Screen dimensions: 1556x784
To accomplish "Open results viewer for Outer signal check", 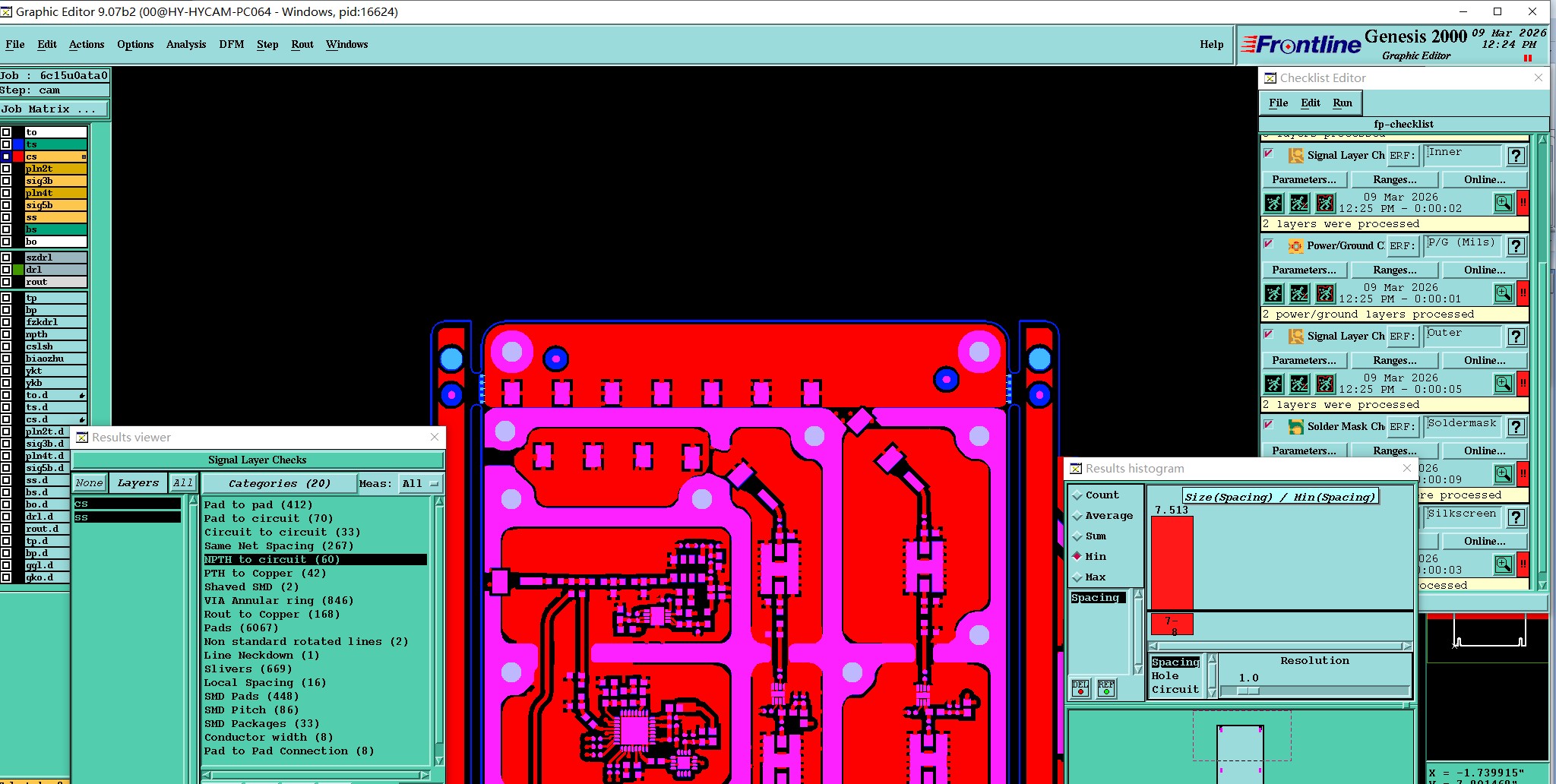I will tap(1504, 384).
